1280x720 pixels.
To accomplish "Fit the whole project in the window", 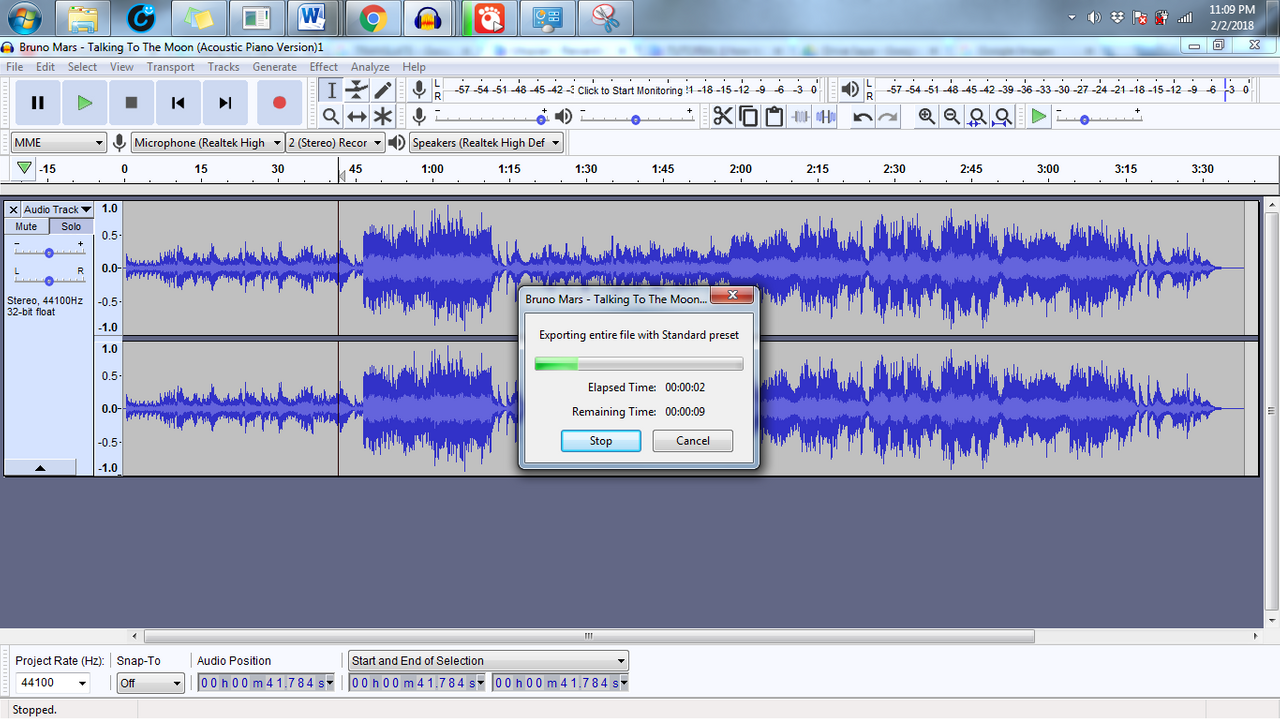I will tap(1002, 116).
